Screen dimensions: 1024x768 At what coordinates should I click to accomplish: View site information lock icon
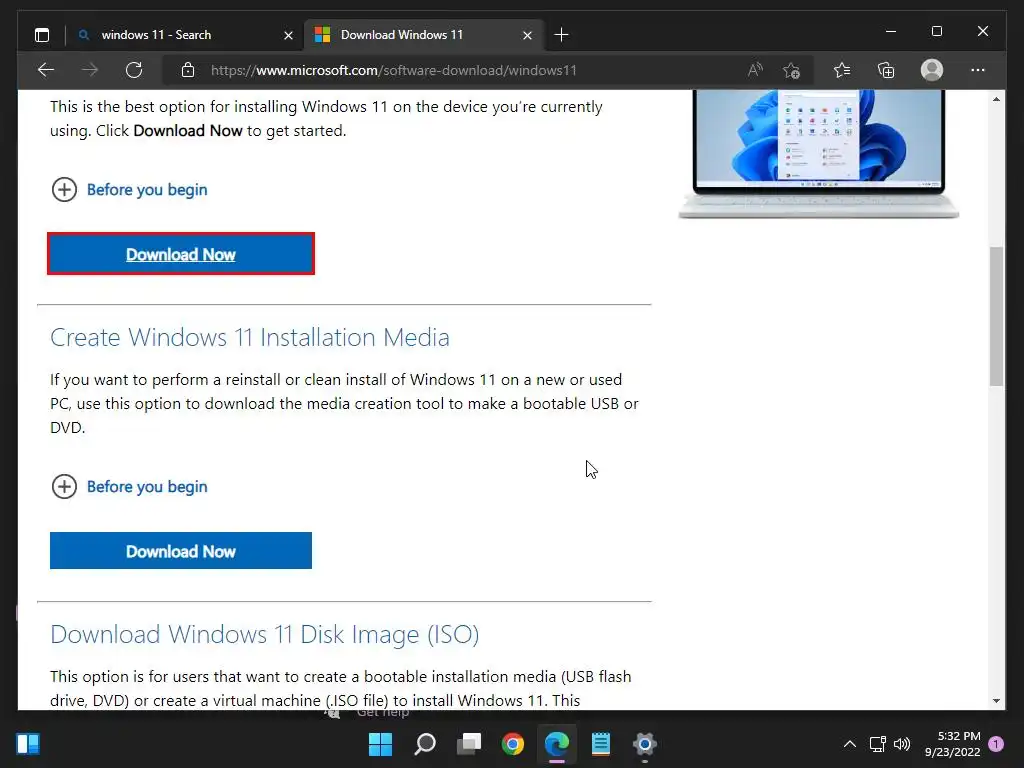(187, 70)
